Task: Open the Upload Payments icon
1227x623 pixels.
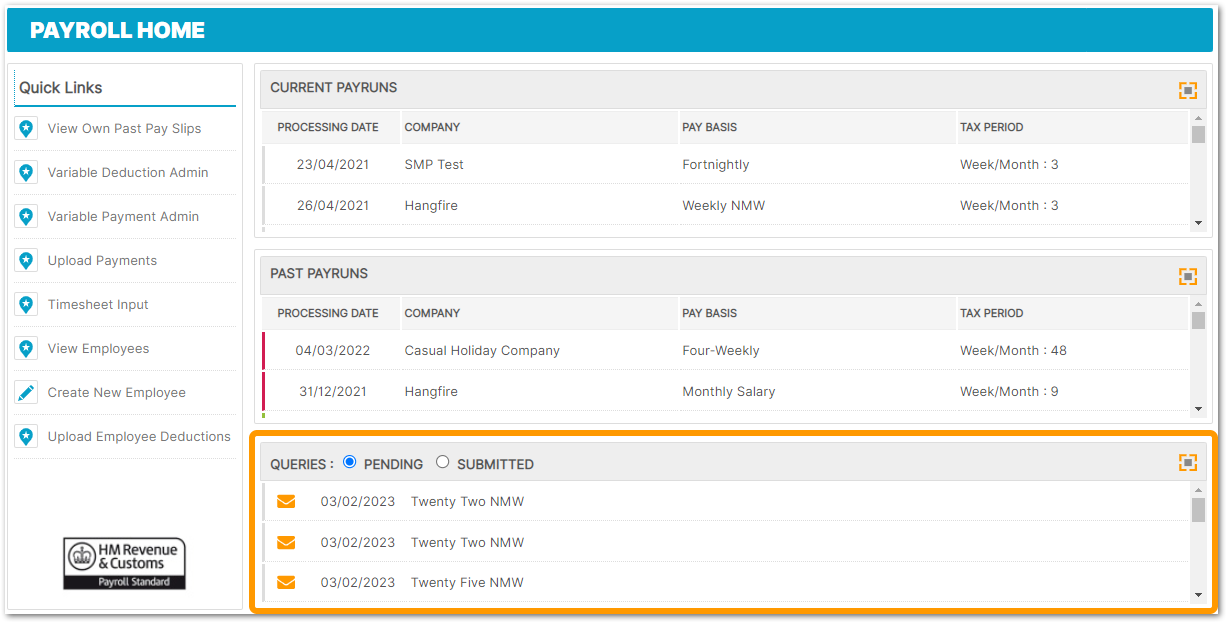Action: [26, 260]
